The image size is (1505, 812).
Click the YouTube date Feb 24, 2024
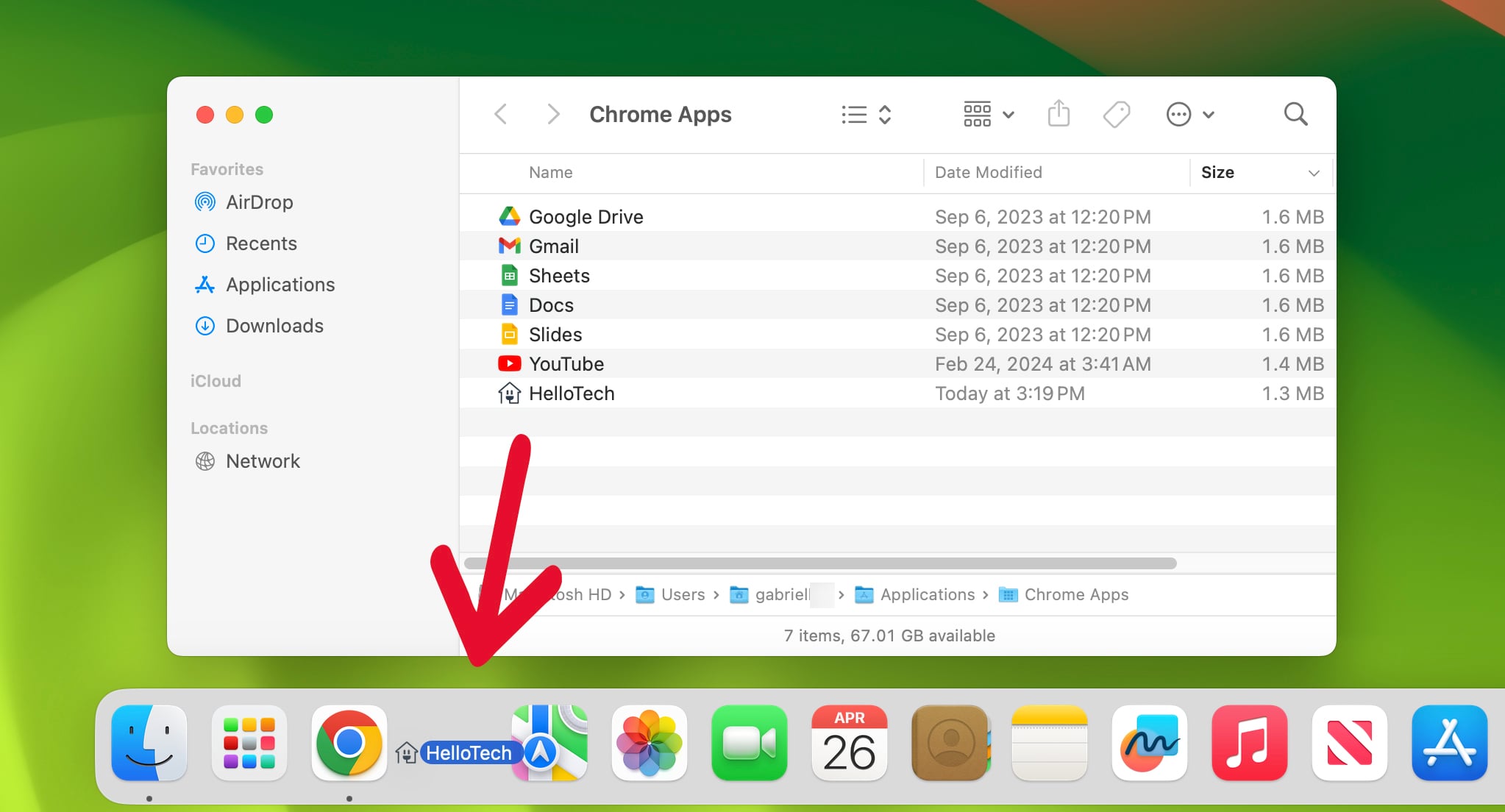[x=1042, y=364]
